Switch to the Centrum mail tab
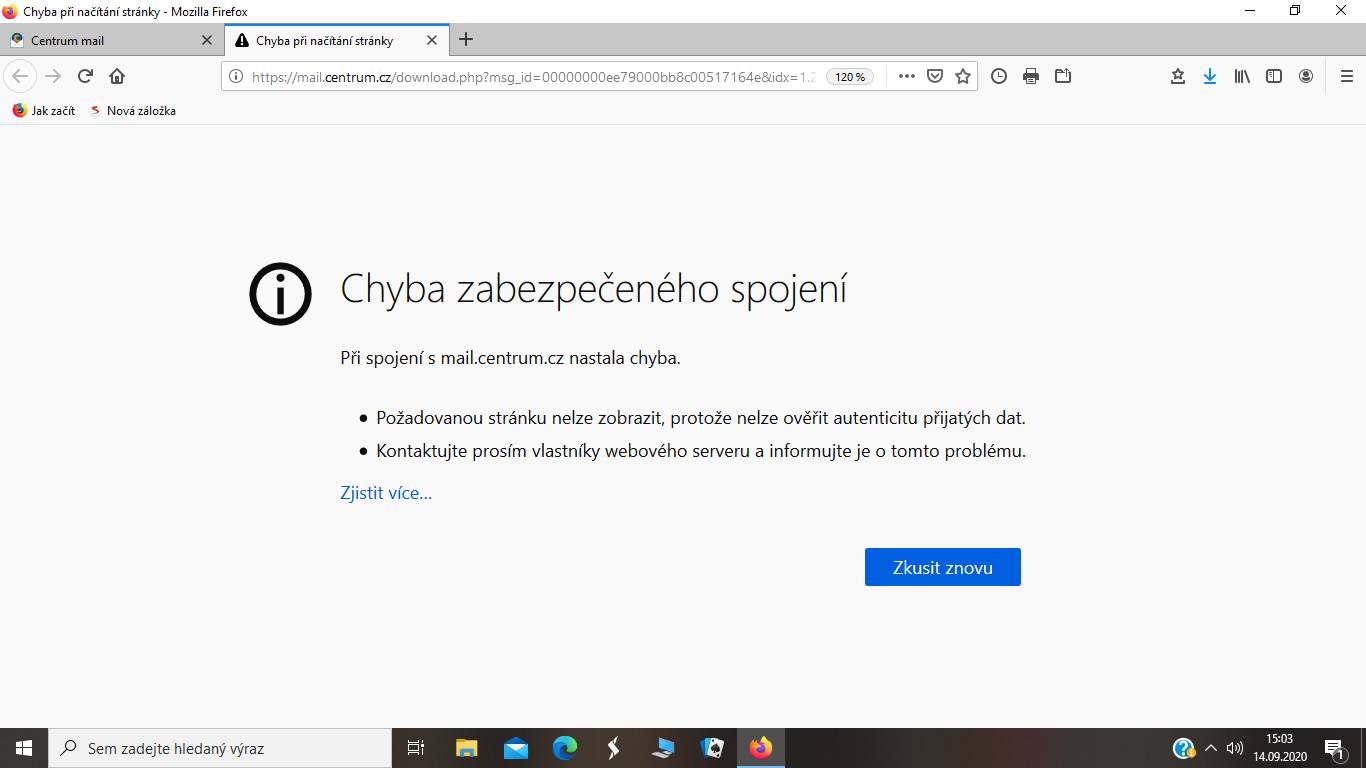Screen dimensions: 1366x768 click(x=111, y=41)
